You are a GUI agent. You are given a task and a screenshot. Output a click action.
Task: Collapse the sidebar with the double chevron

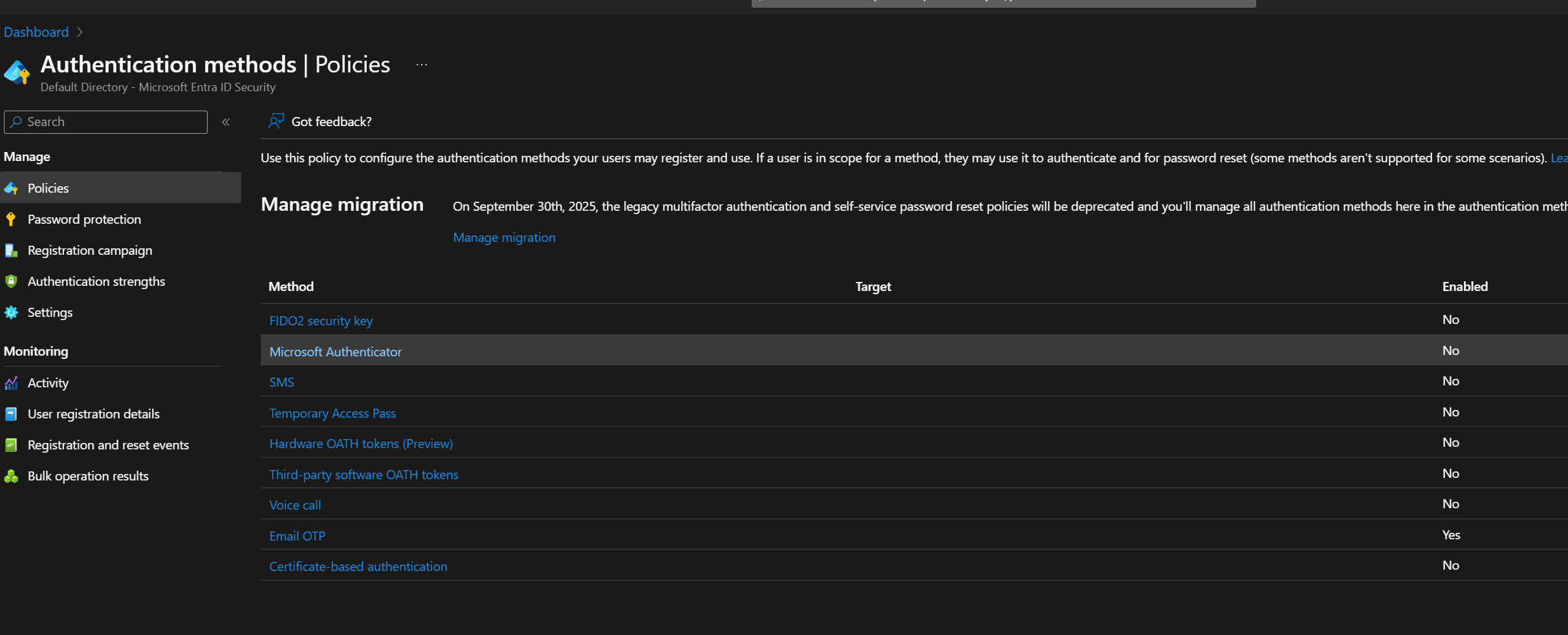[226, 122]
